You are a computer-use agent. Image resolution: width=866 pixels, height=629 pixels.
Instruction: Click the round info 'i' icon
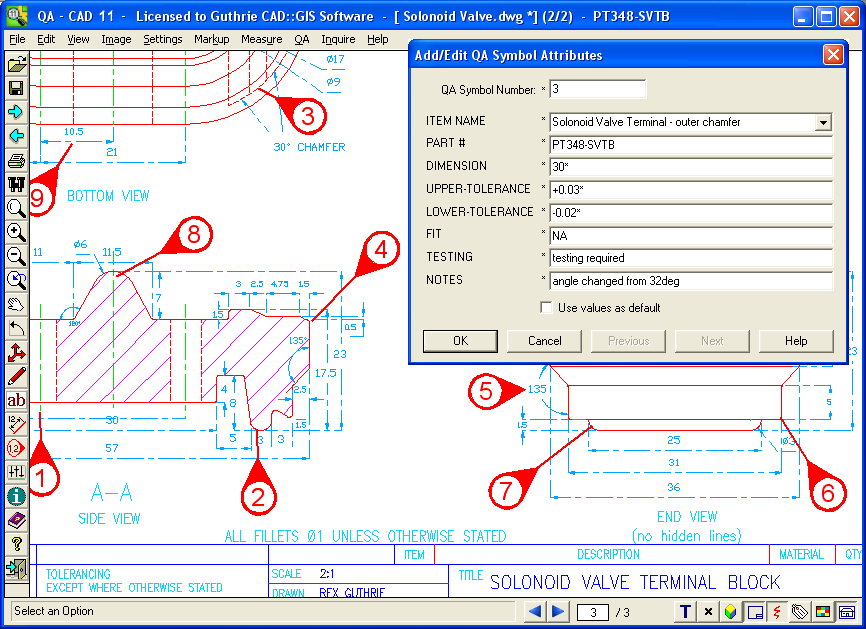tap(17, 496)
